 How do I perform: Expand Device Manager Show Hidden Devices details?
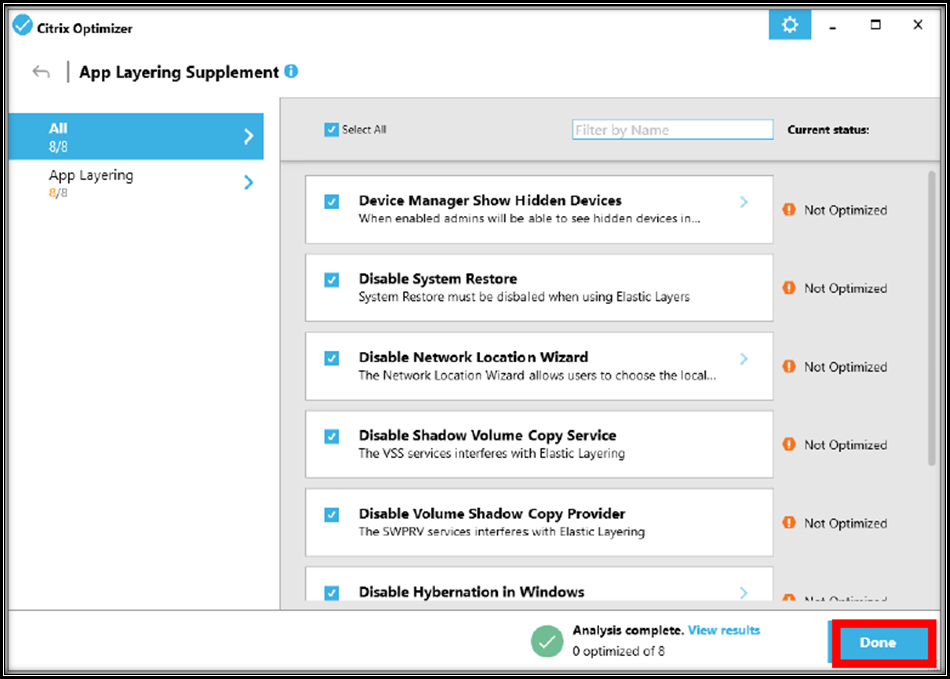coord(743,202)
